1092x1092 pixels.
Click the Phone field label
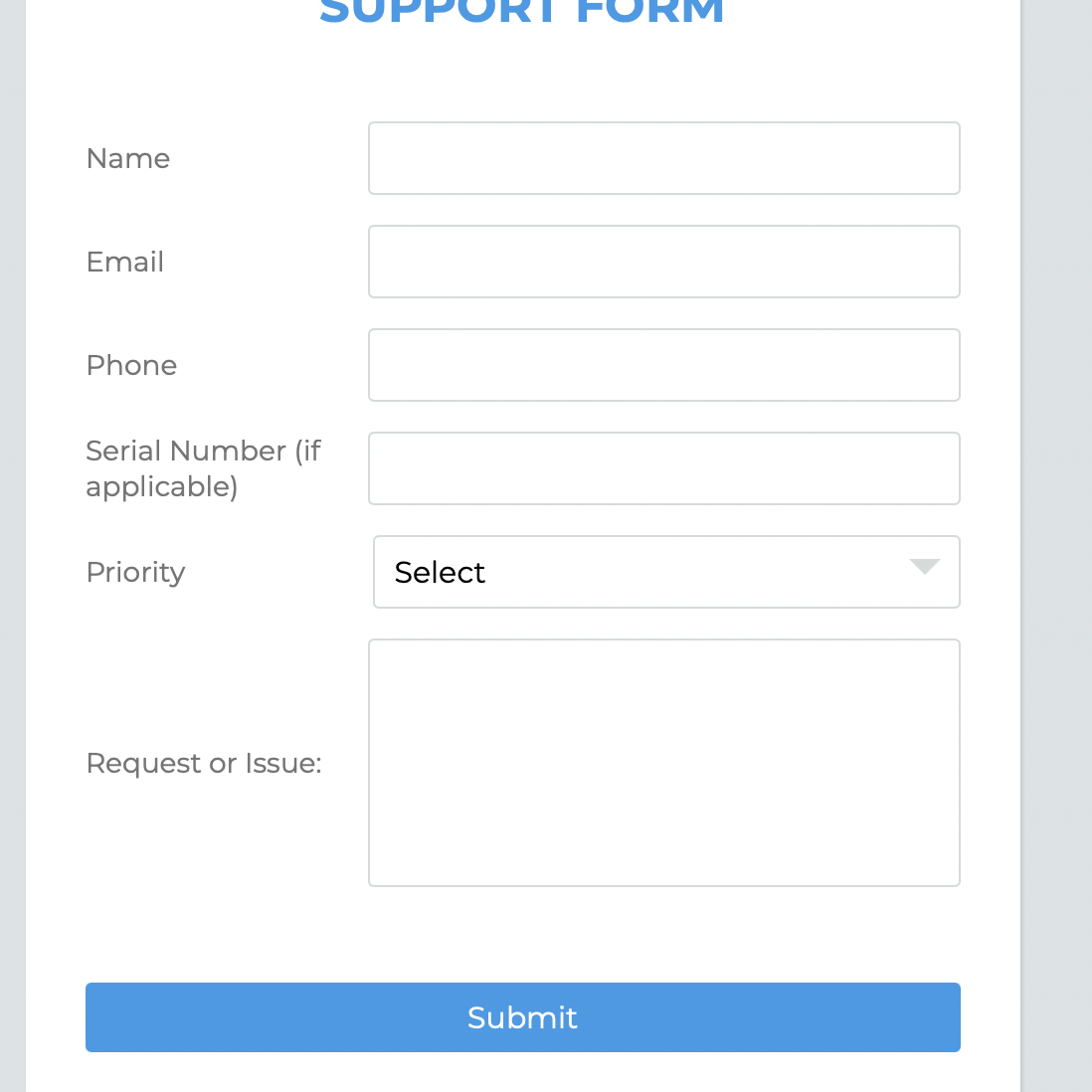coord(131,365)
